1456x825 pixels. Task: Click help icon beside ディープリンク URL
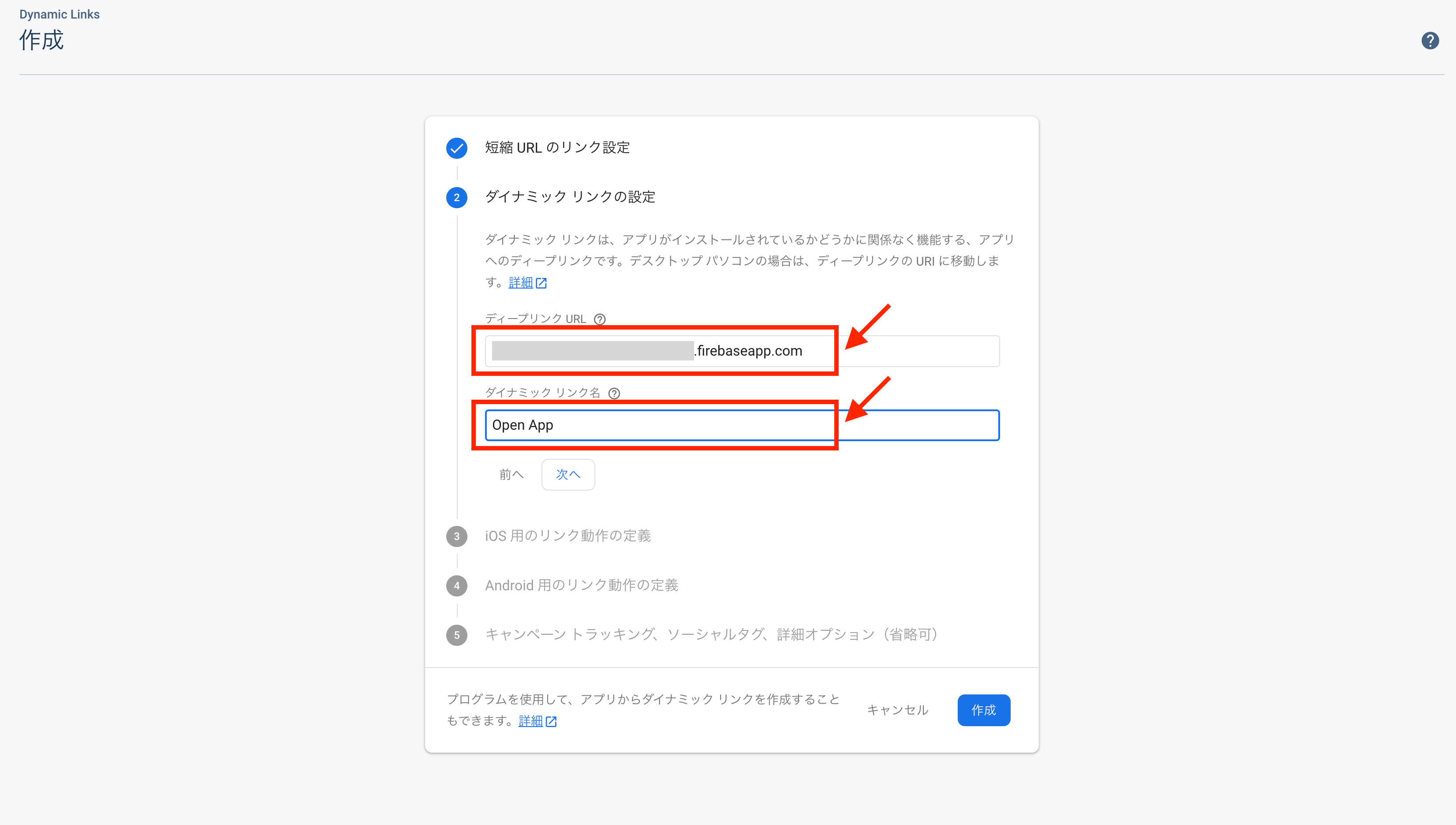point(600,319)
